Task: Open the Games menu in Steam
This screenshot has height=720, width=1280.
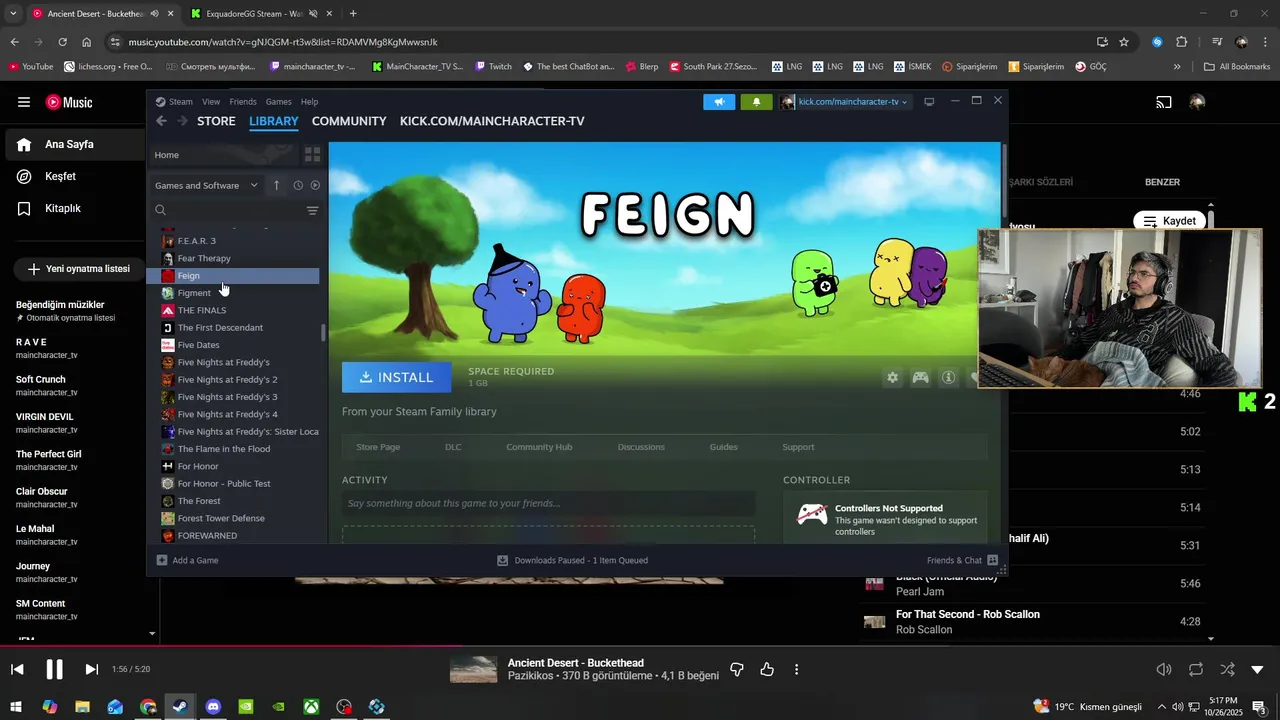Action: pos(278,102)
